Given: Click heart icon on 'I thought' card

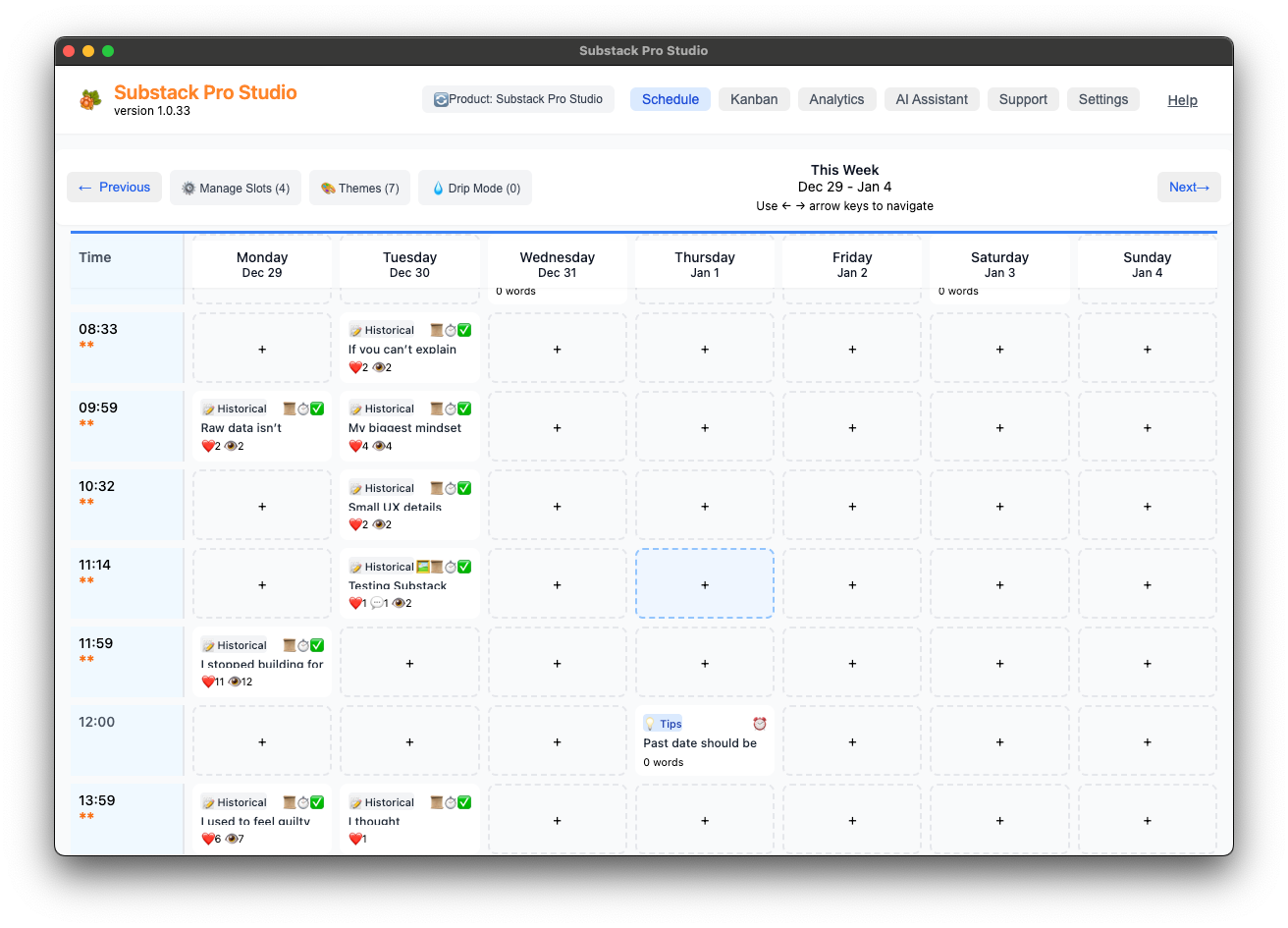Looking at the screenshot, I should pyautogui.click(x=355, y=839).
